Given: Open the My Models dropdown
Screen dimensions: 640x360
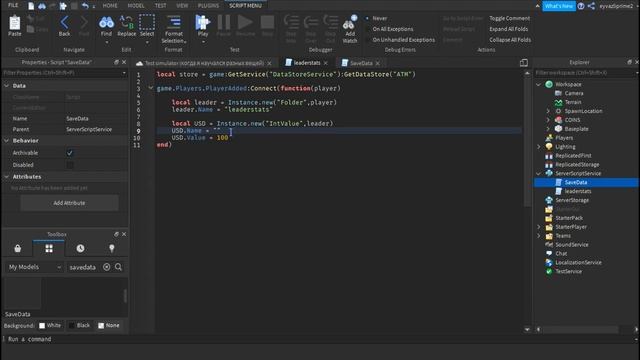Looking at the screenshot, I should [34, 267].
